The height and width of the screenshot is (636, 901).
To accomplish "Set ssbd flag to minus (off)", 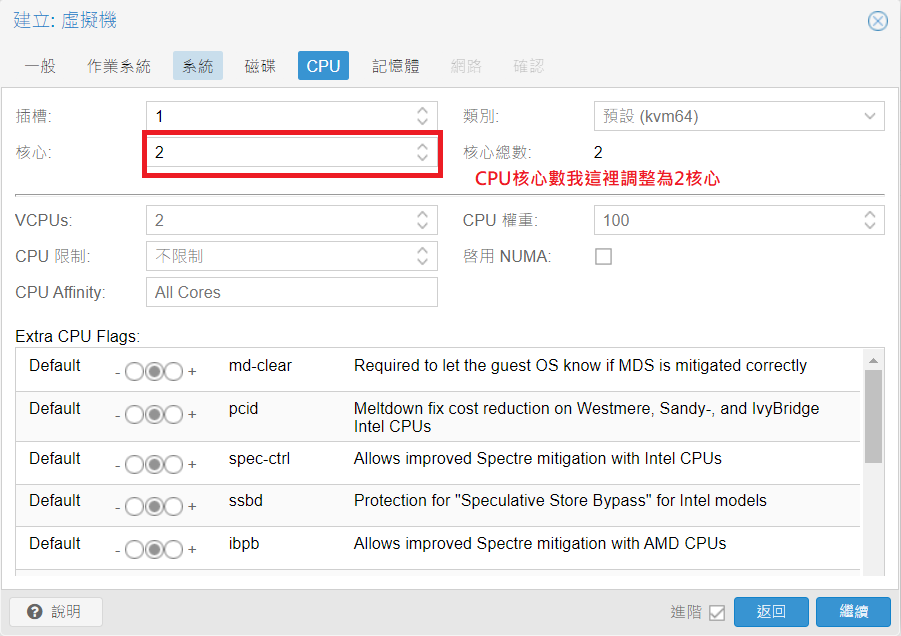I will click(x=135, y=506).
